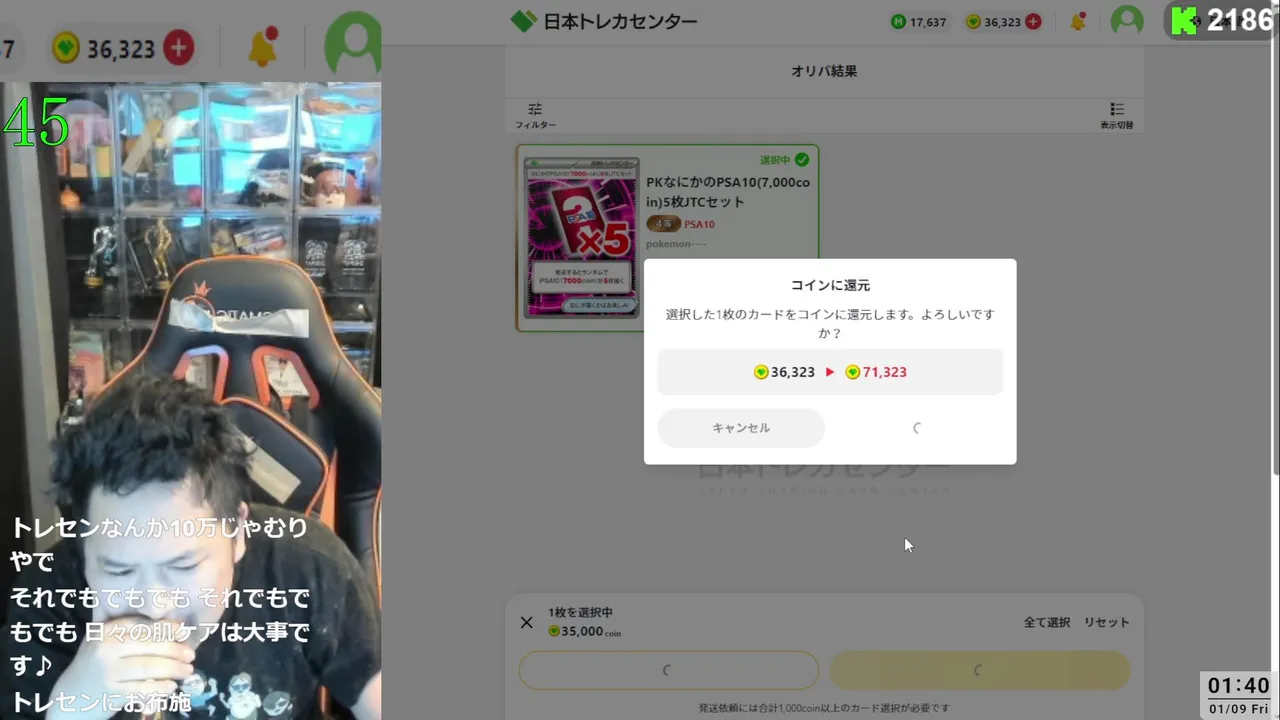This screenshot has width=1280, height=720.
Task: Click 全て選択 to select all cards
Action: (x=1047, y=622)
